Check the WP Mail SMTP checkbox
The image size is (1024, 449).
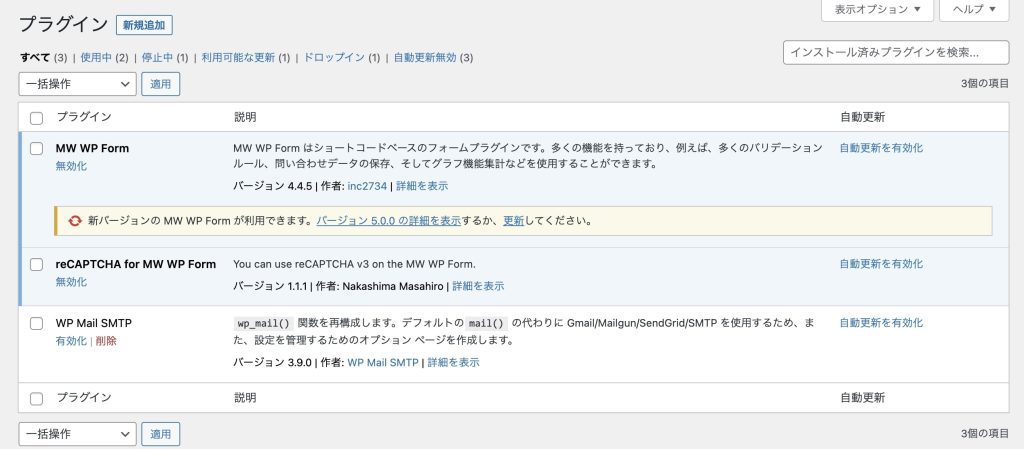click(37, 323)
